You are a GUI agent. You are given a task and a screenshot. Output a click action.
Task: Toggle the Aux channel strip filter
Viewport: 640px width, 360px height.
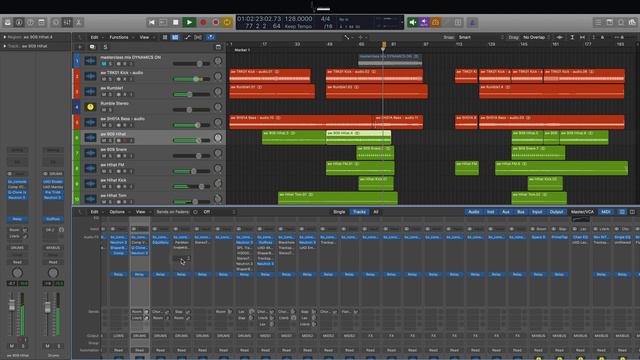[x=506, y=212]
